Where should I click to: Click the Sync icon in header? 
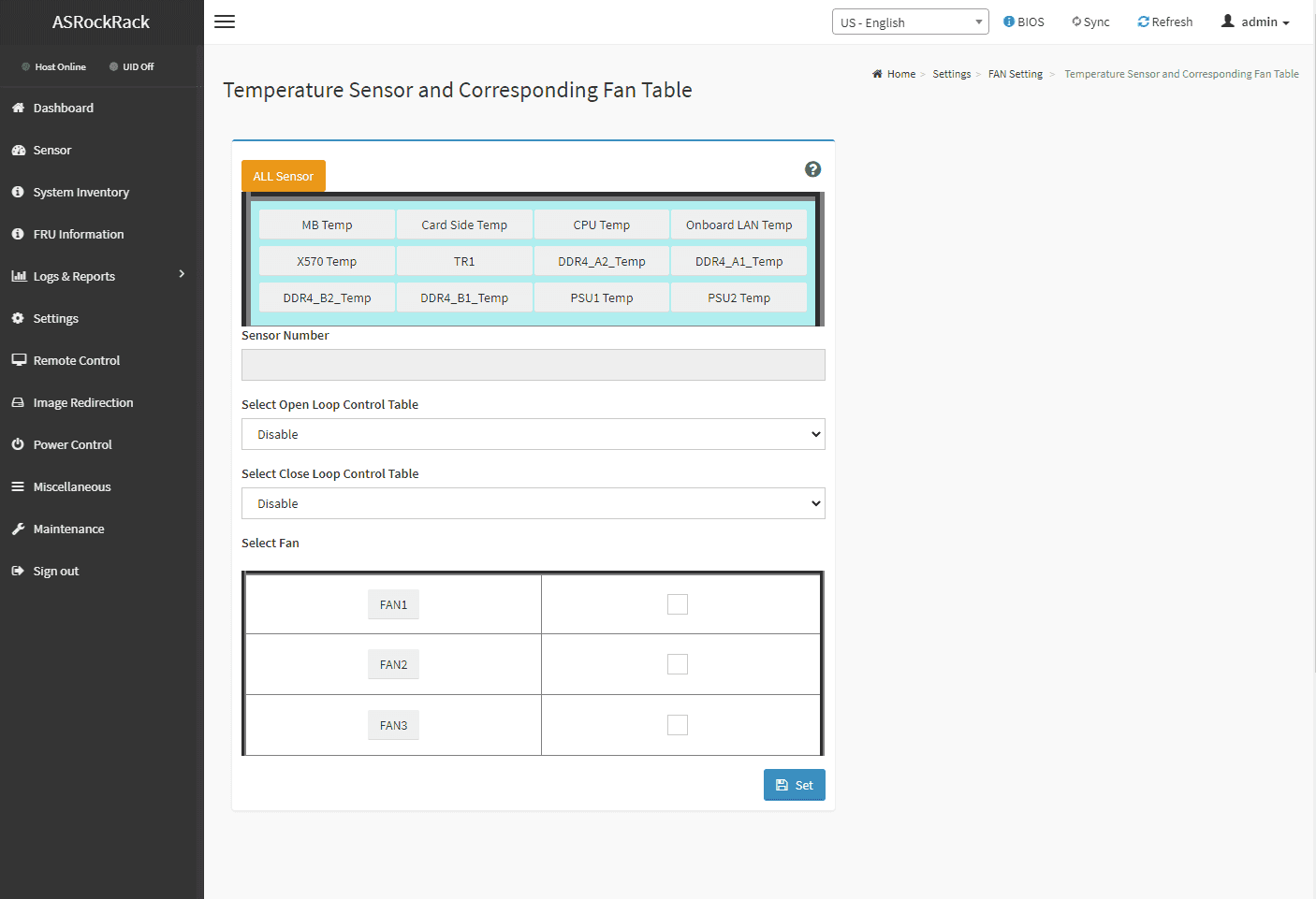1076,22
